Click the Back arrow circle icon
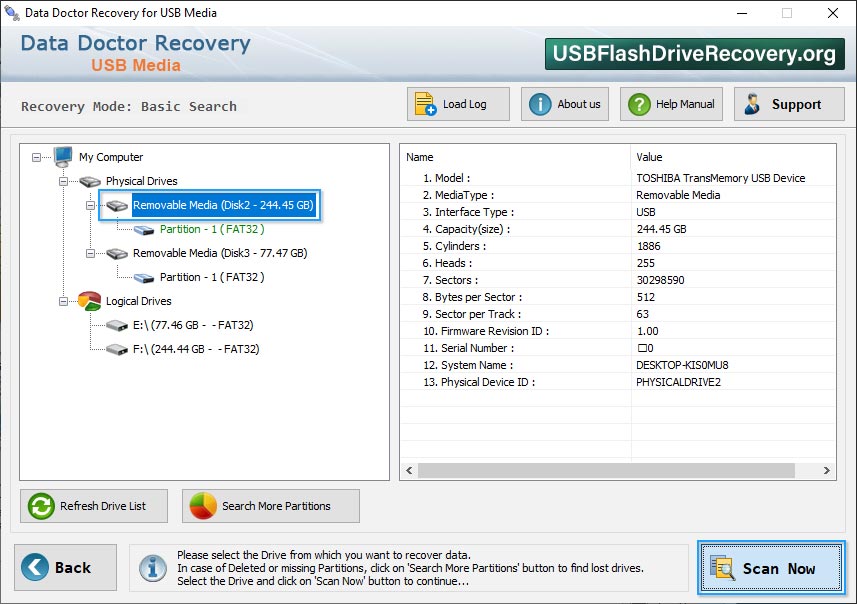857x604 pixels. (x=35, y=567)
